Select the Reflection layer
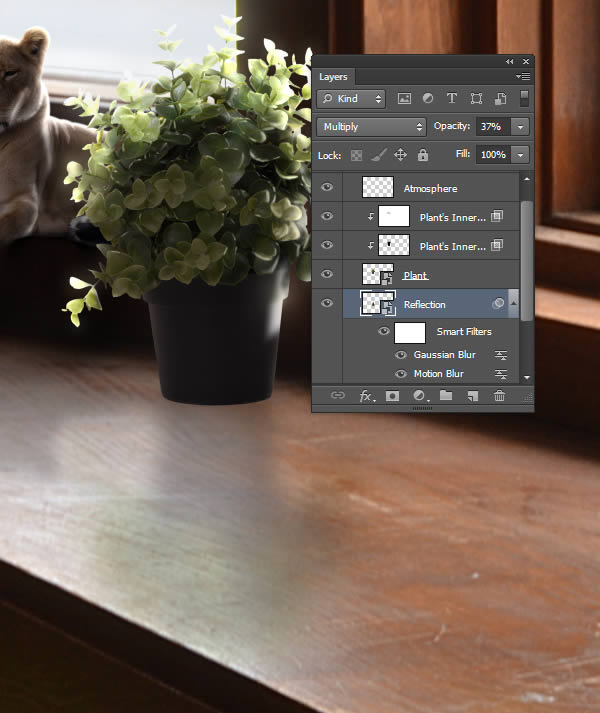Viewport: 600px width, 713px height. click(x=431, y=304)
